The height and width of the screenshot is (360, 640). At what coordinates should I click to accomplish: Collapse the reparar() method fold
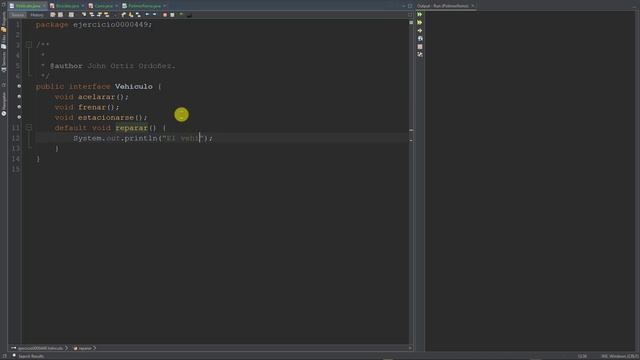29,128
